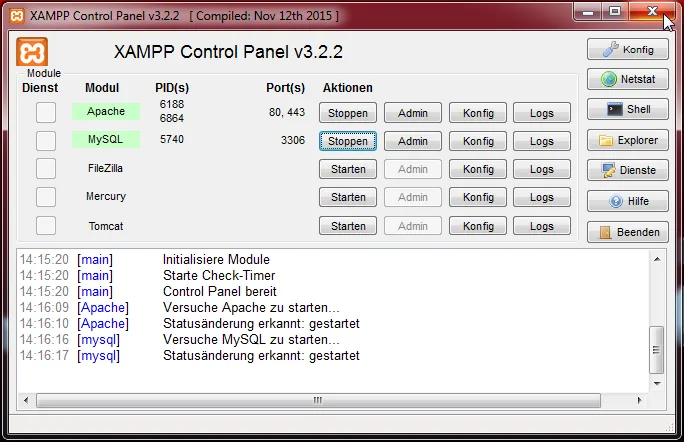This screenshot has width=684, height=442.
Task: Stop the MySQL module
Action: [348, 141]
